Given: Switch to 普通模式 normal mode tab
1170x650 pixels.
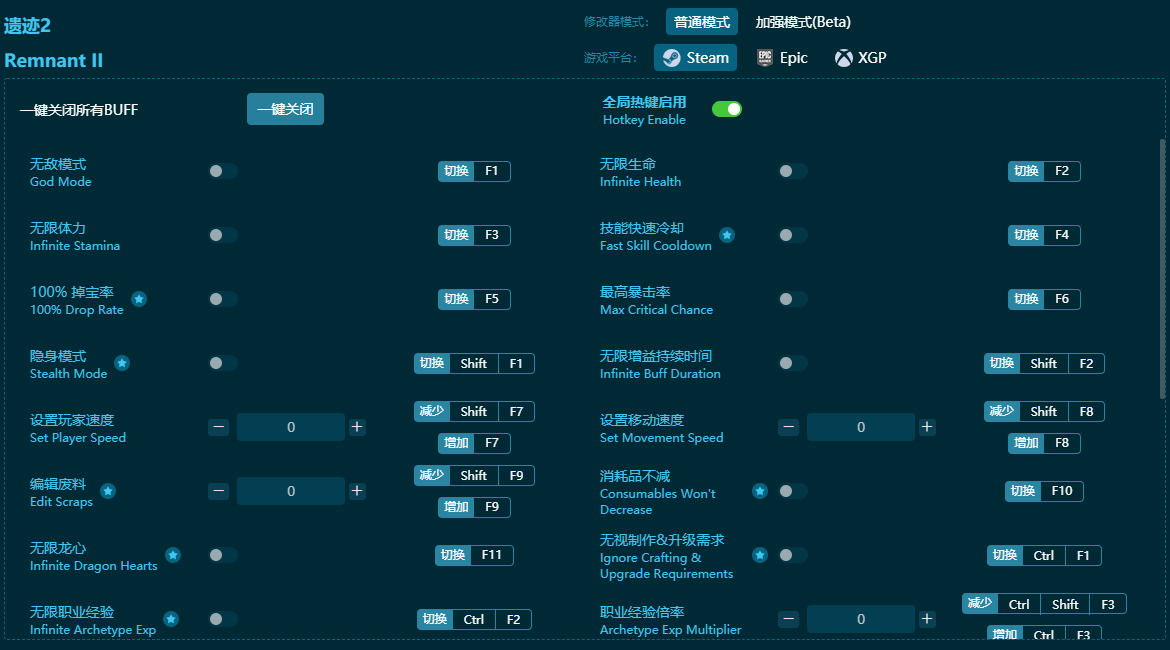Looking at the screenshot, I should 702,22.
